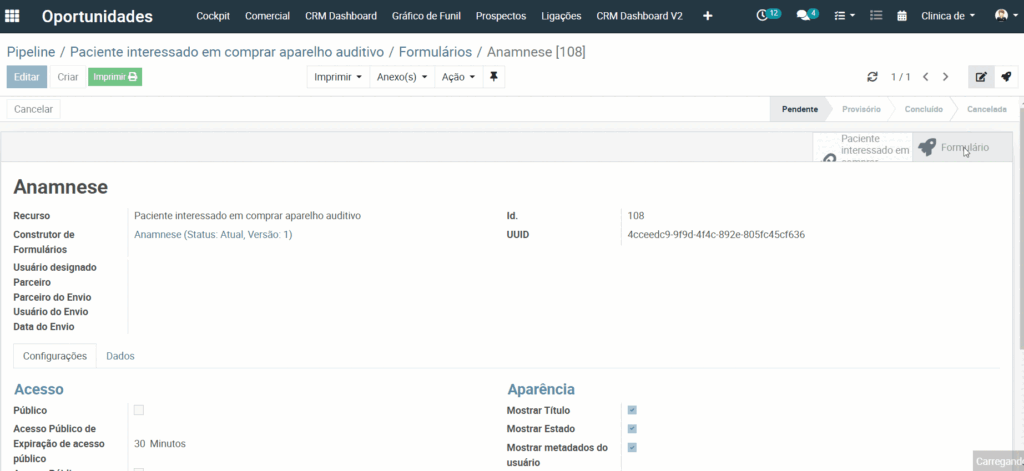1024x471 pixels.
Task: Open the Clinica de company dropdown
Action: pyautogui.click(x=948, y=16)
